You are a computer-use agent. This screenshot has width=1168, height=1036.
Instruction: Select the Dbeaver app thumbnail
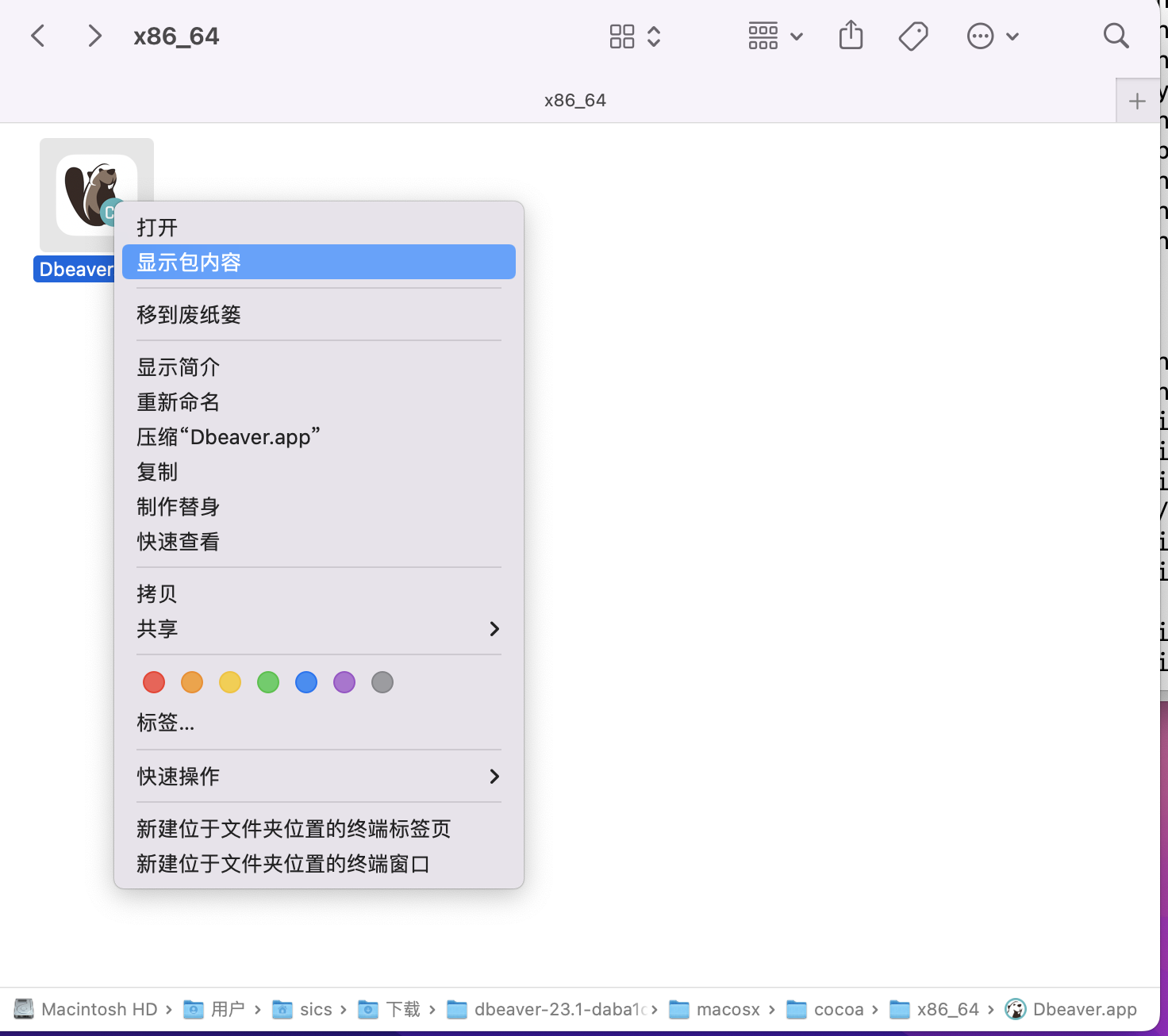click(x=97, y=195)
